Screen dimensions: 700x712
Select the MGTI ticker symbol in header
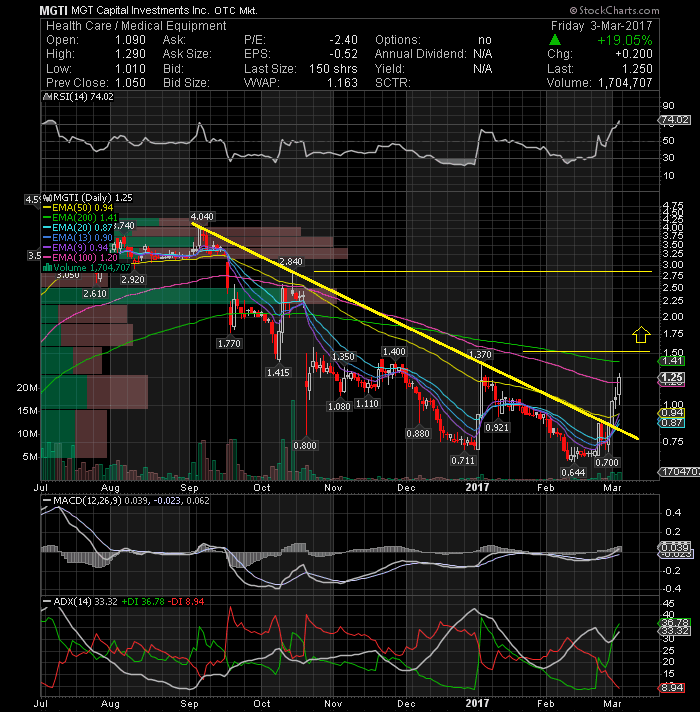(54, 10)
